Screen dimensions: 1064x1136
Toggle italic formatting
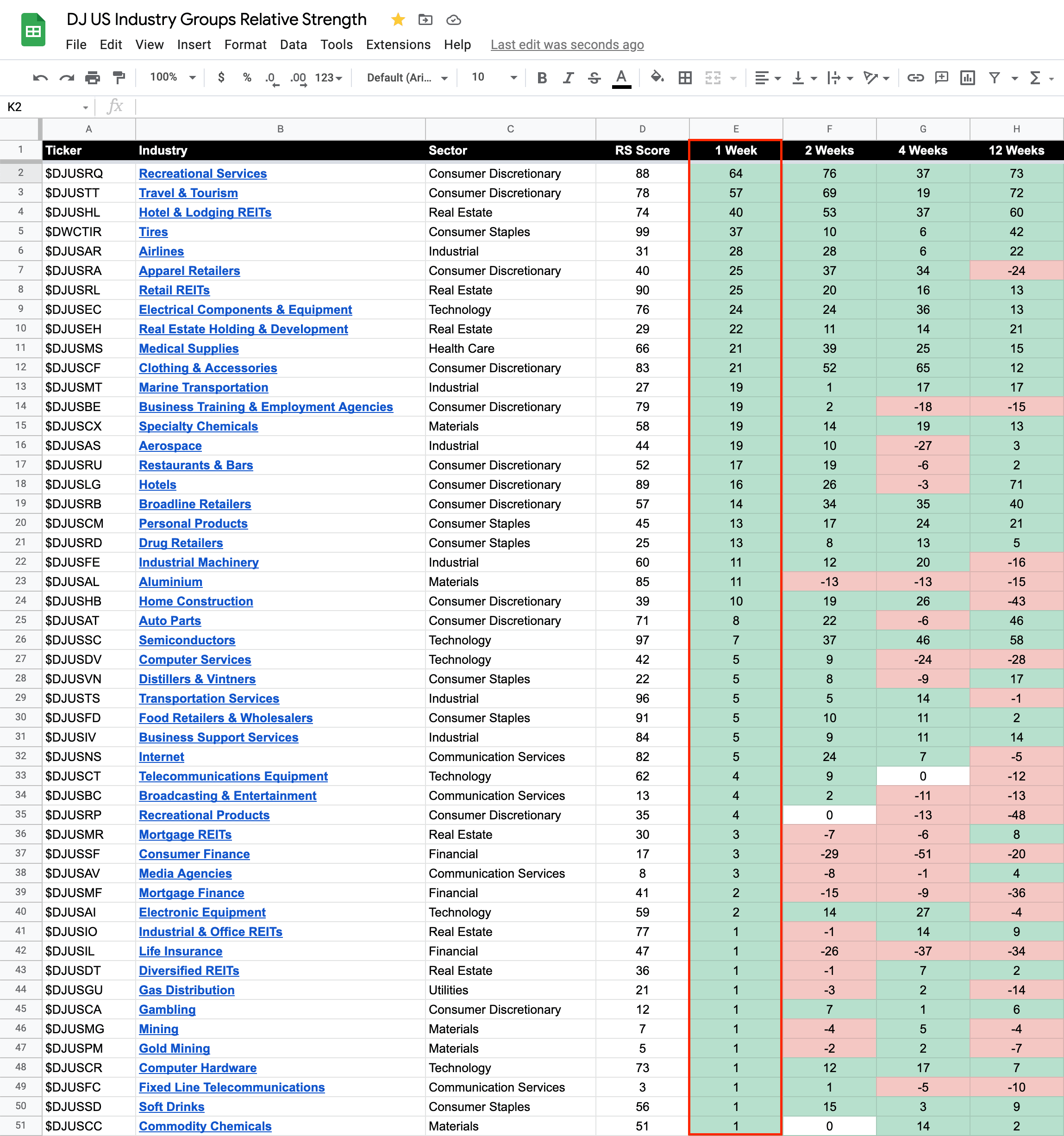pos(568,78)
